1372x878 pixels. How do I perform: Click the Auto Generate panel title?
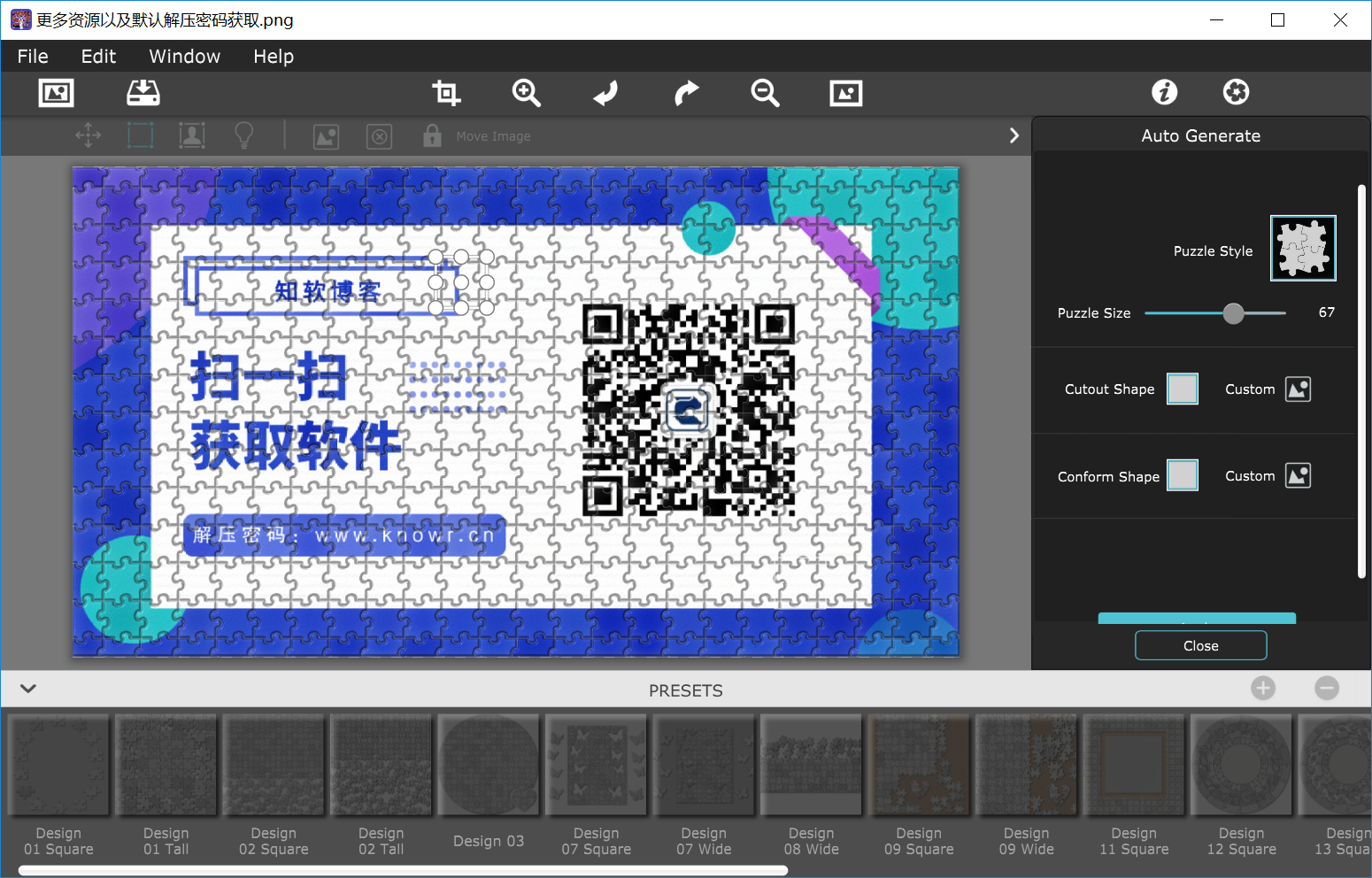click(x=1200, y=135)
